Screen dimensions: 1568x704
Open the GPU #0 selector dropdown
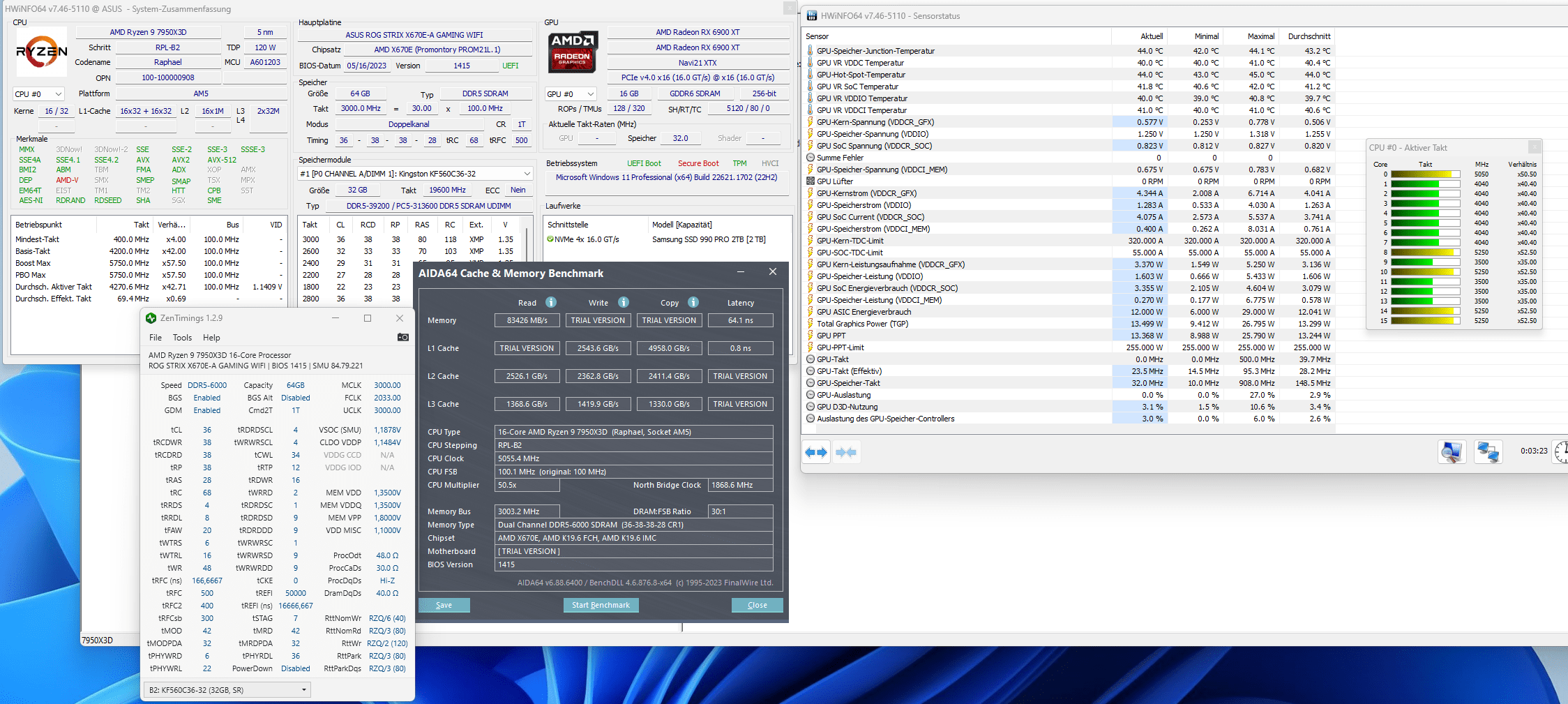tap(571, 93)
